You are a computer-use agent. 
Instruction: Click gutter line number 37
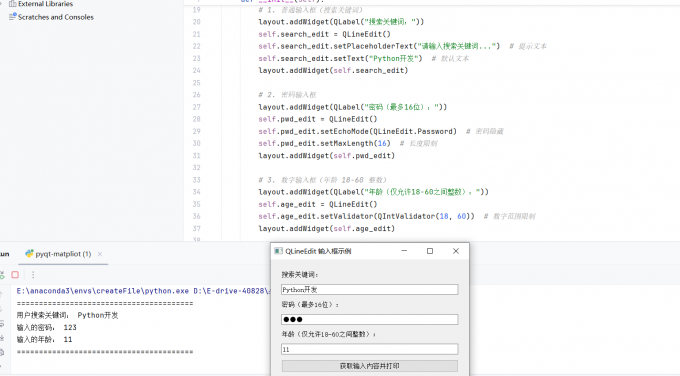pos(196,229)
